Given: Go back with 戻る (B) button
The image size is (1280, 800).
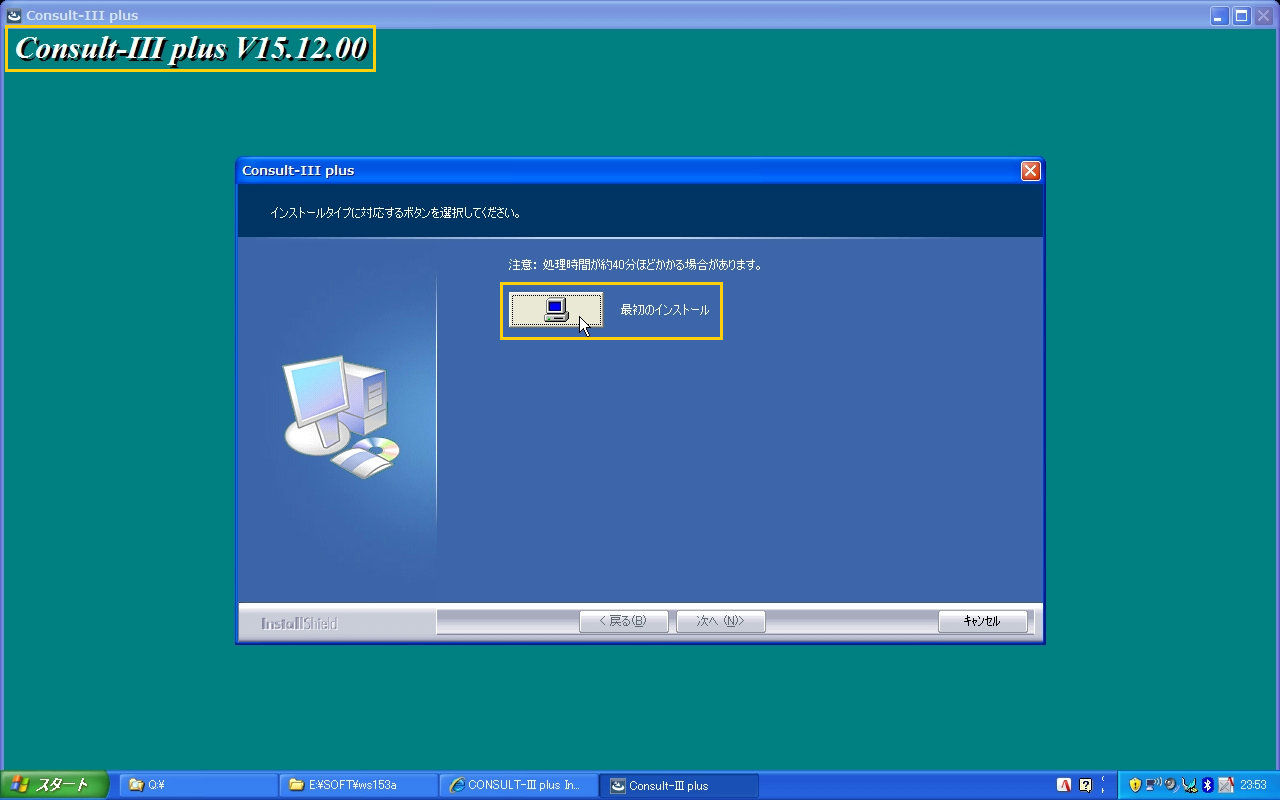Looking at the screenshot, I should [x=624, y=621].
